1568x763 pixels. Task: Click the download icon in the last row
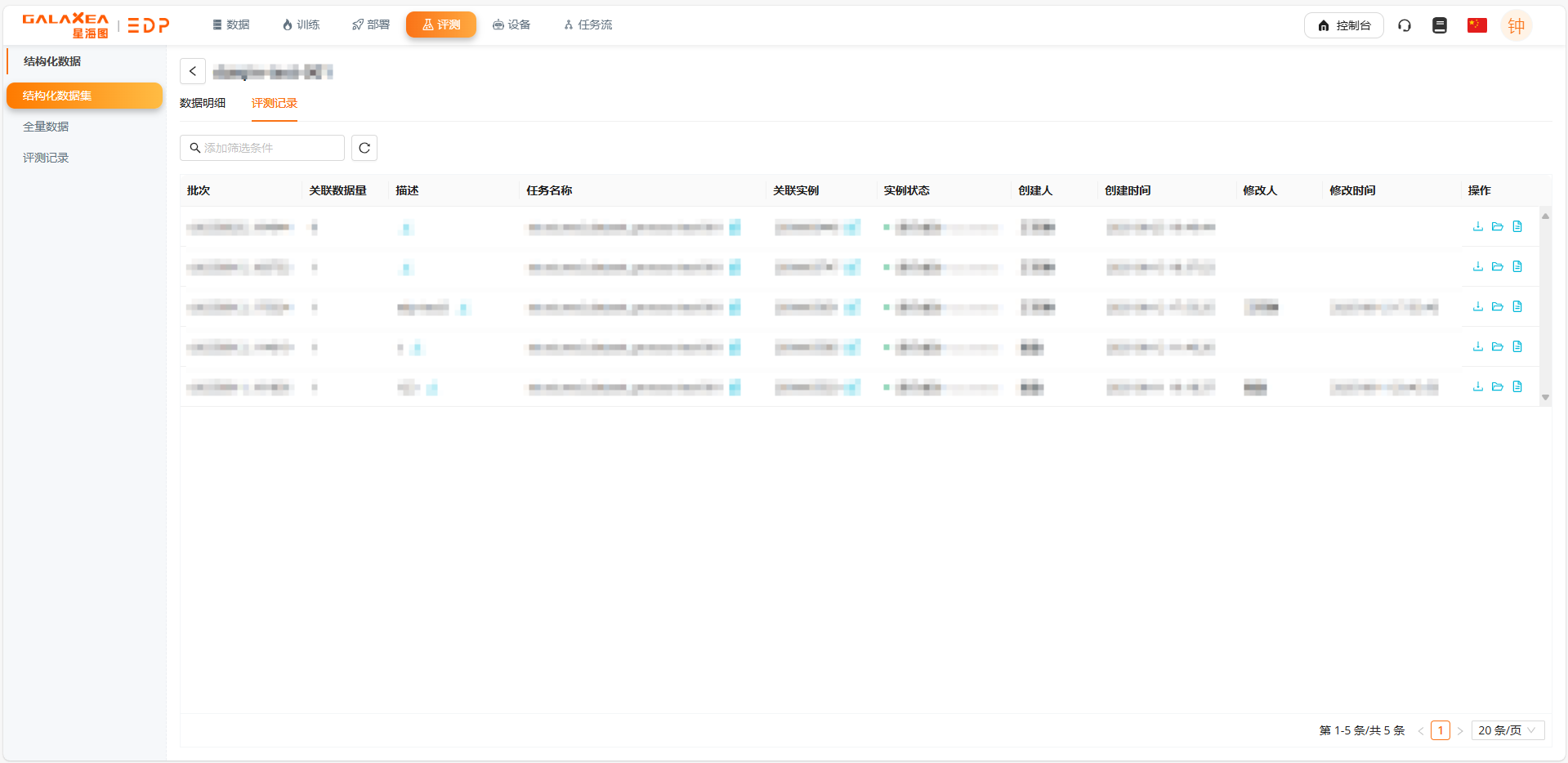click(1477, 386)
